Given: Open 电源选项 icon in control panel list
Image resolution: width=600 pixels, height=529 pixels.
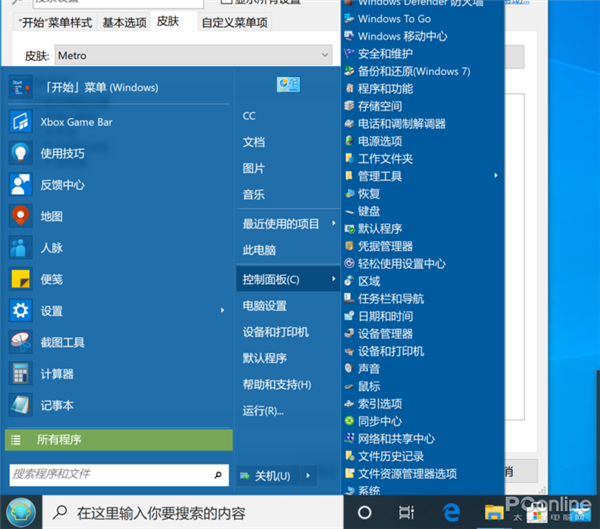Looking at the screenshot, I should click(349, 141).
